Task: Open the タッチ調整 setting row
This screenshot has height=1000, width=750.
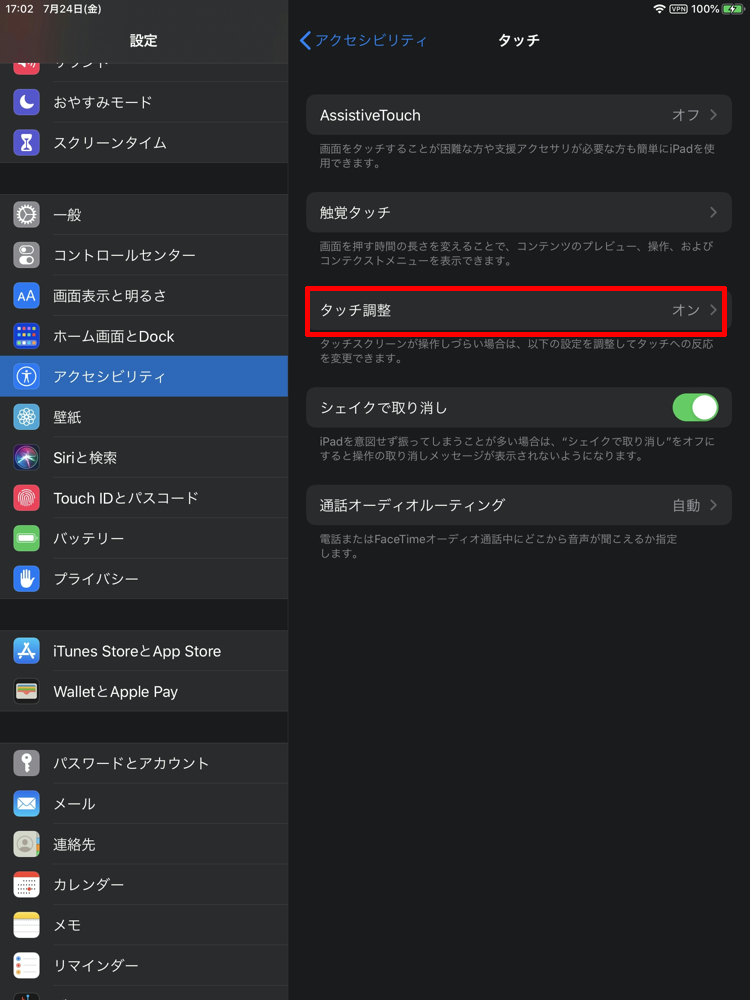Action: tap(518, 311)
